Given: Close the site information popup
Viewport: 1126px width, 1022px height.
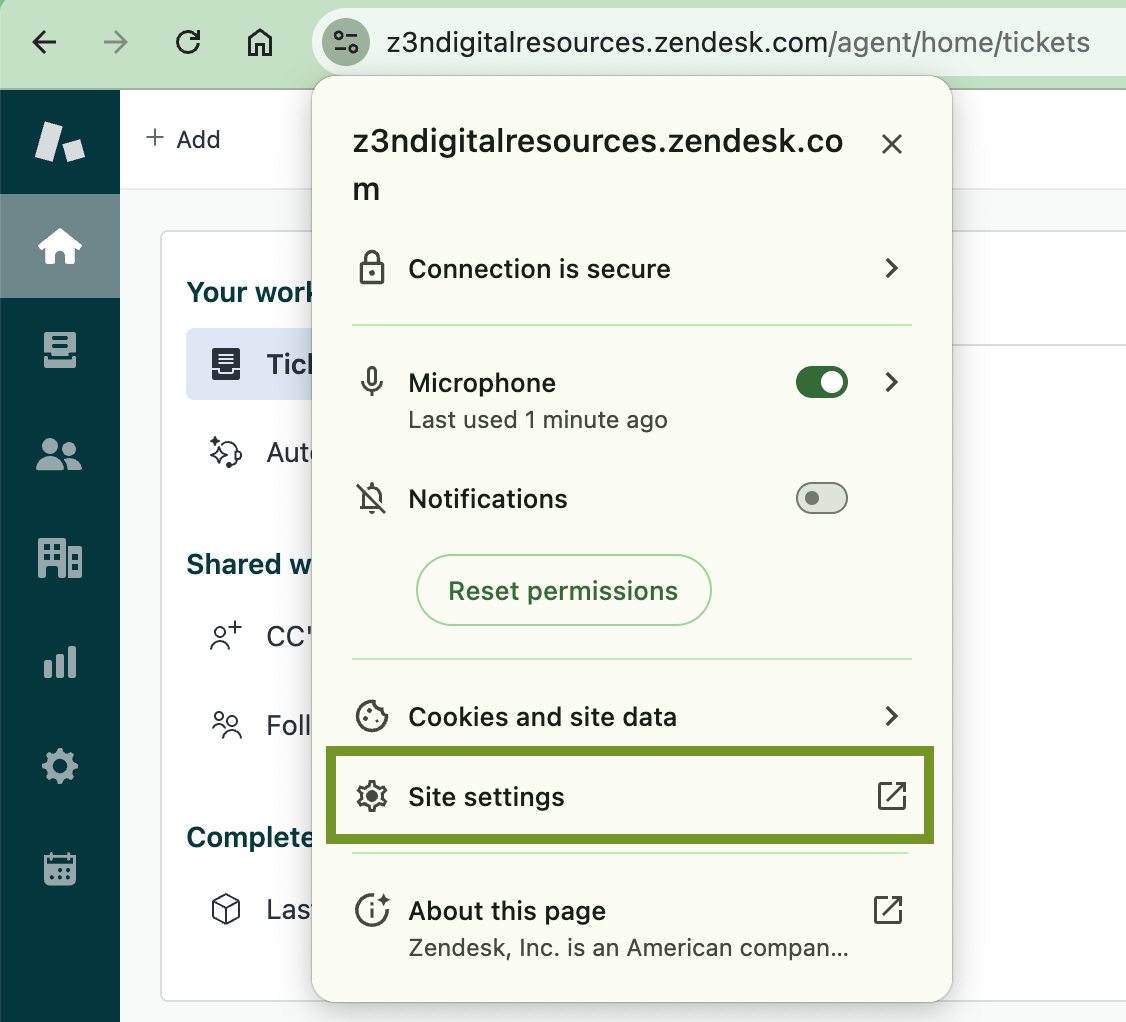Looking at the screenshot, I should pos(891,144).
